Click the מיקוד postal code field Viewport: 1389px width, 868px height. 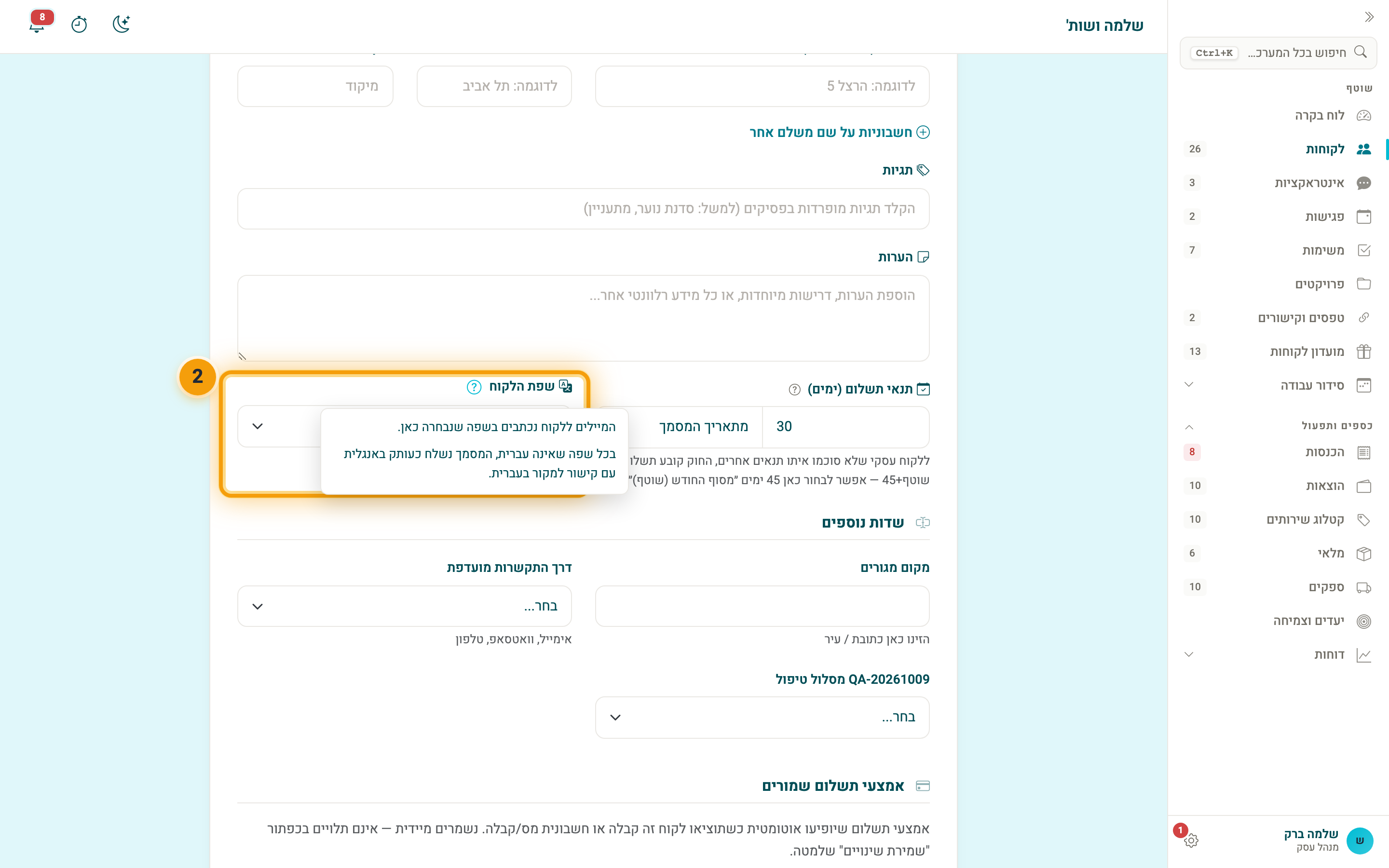click(315, 86)
